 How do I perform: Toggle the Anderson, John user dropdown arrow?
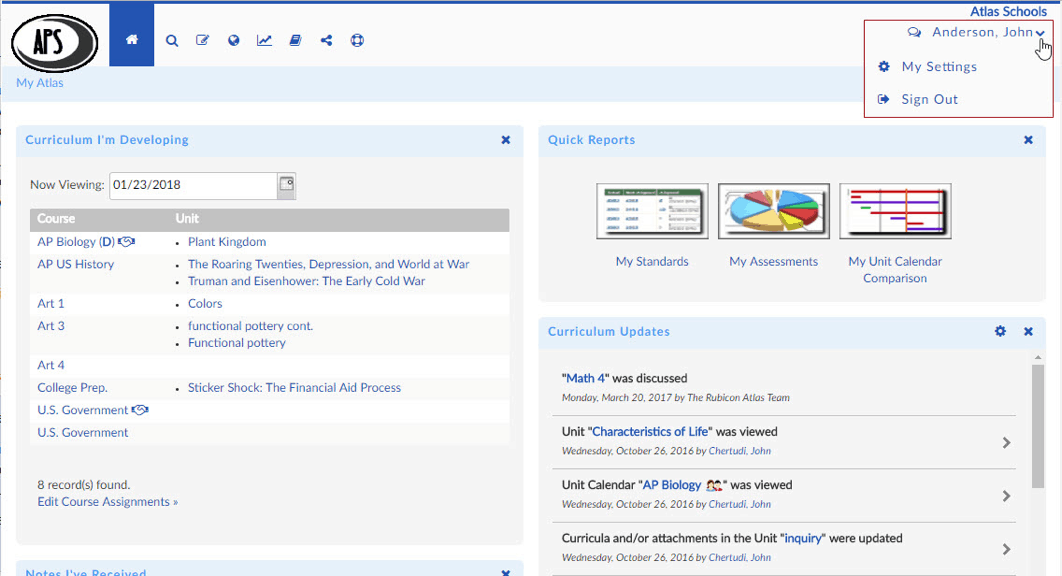pos(1040,33)
